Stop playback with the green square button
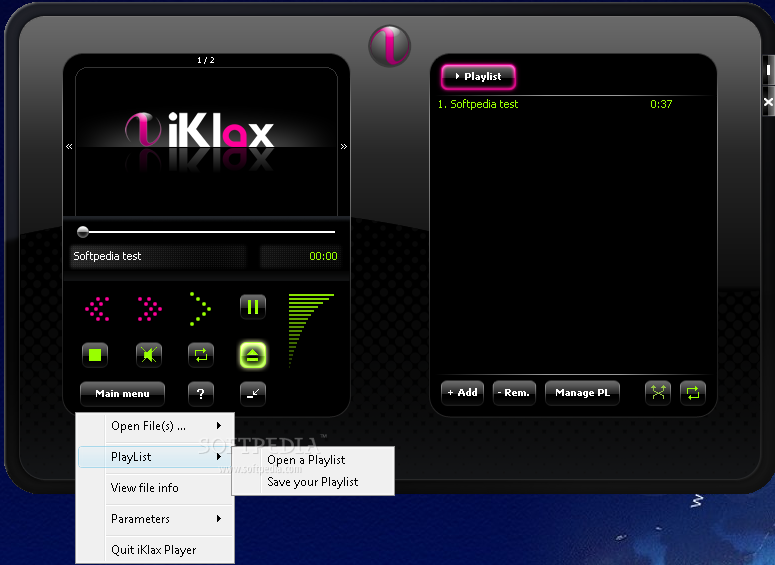775x565 pixels. [95, 355]
